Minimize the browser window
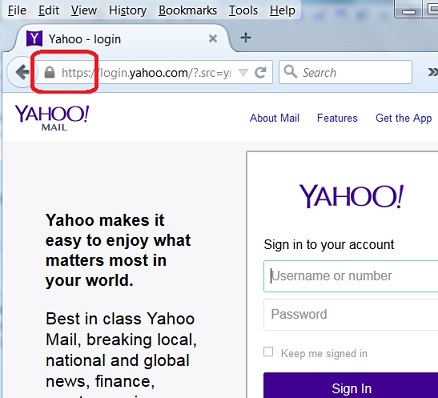 pyautogui.click(x=409, y=10)
